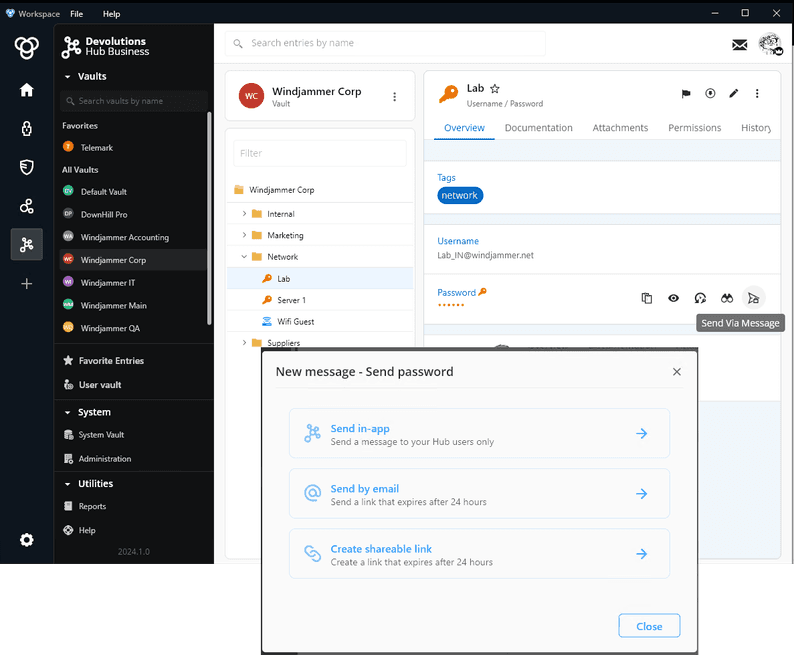Click the password generator icon with circular arrow
The width and height of the screenshot is (794, 655).
pos(700,298)
